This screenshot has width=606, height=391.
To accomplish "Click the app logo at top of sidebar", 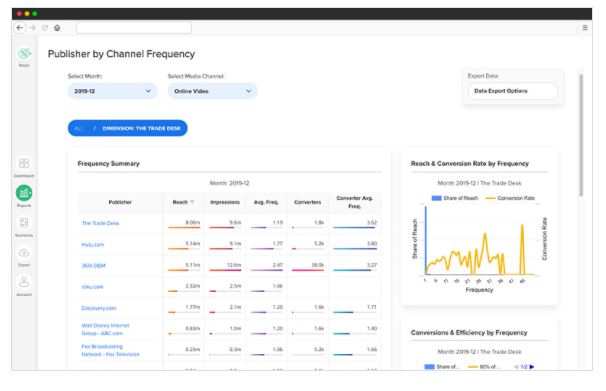I will tap(24, 54).
